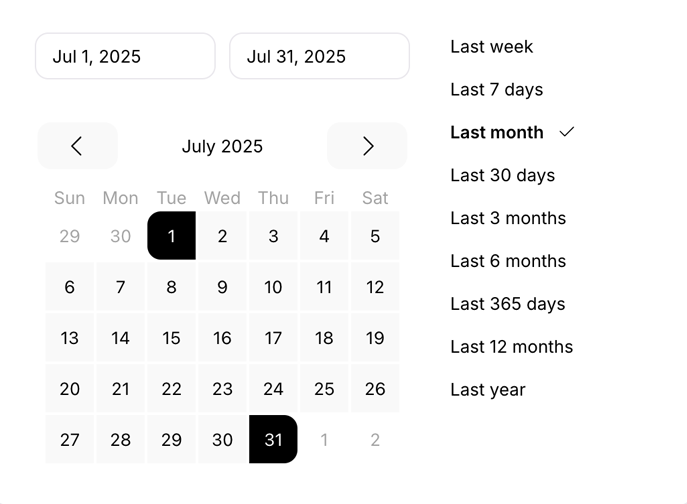Select the Last week preset
The image size is (687, 504).
(492, 47)
